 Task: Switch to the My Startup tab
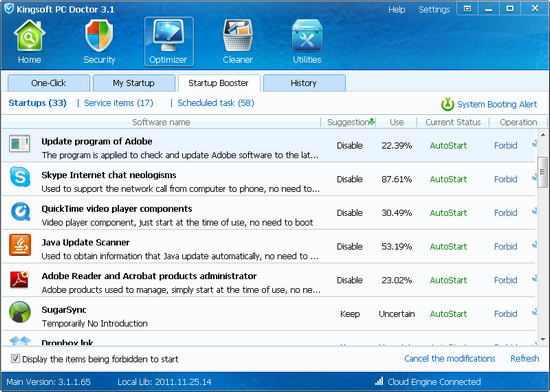tap(134, 83)
